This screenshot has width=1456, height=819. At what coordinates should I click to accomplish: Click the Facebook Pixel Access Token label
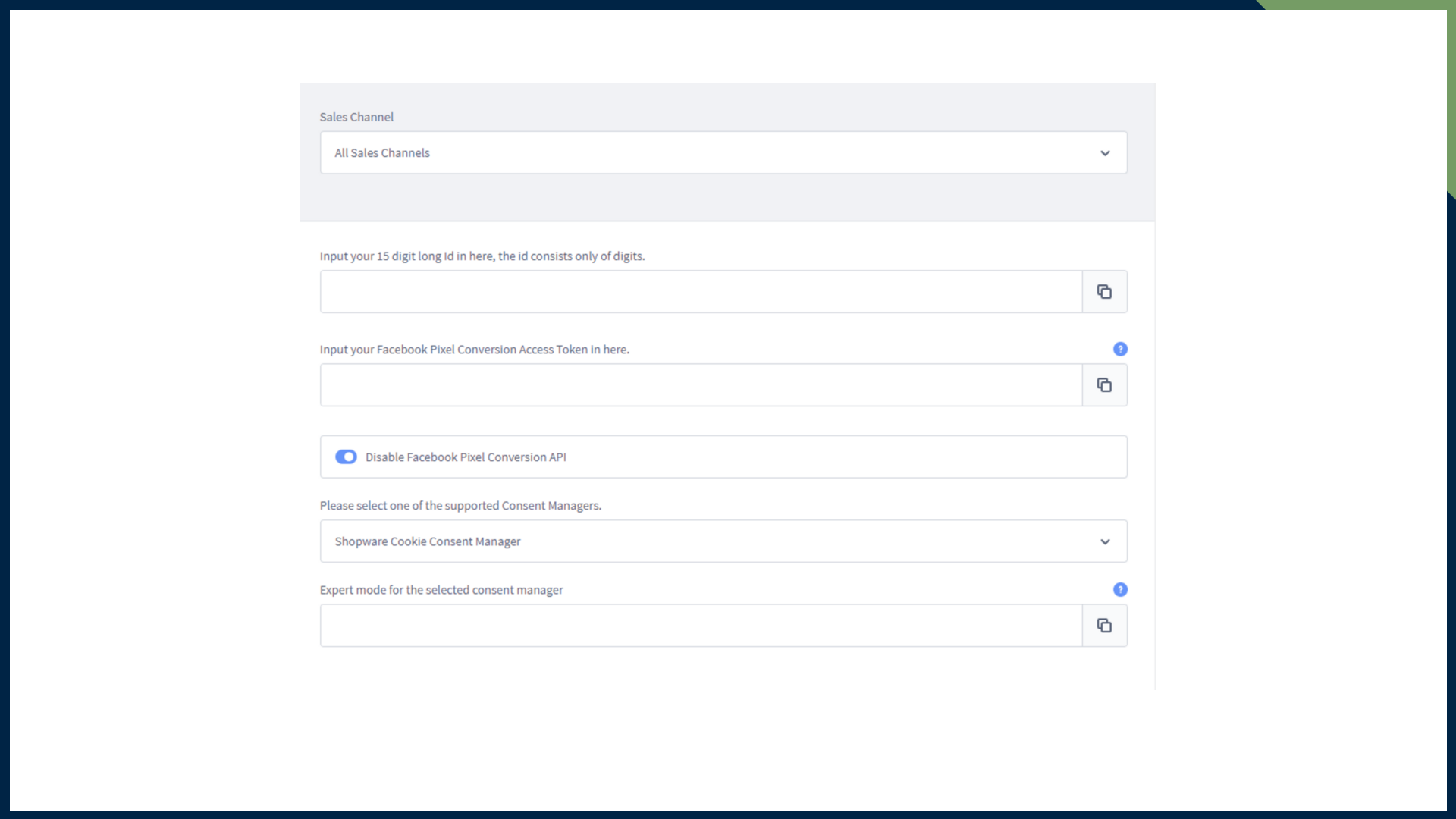475,350
